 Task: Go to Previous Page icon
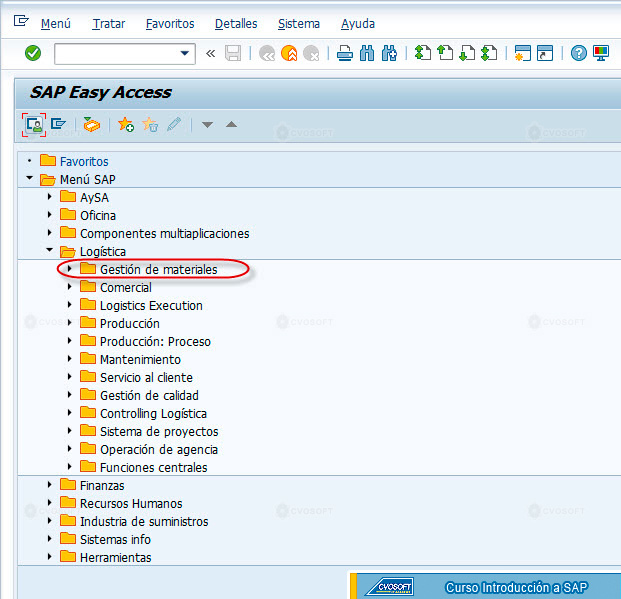tap(445, 53)
